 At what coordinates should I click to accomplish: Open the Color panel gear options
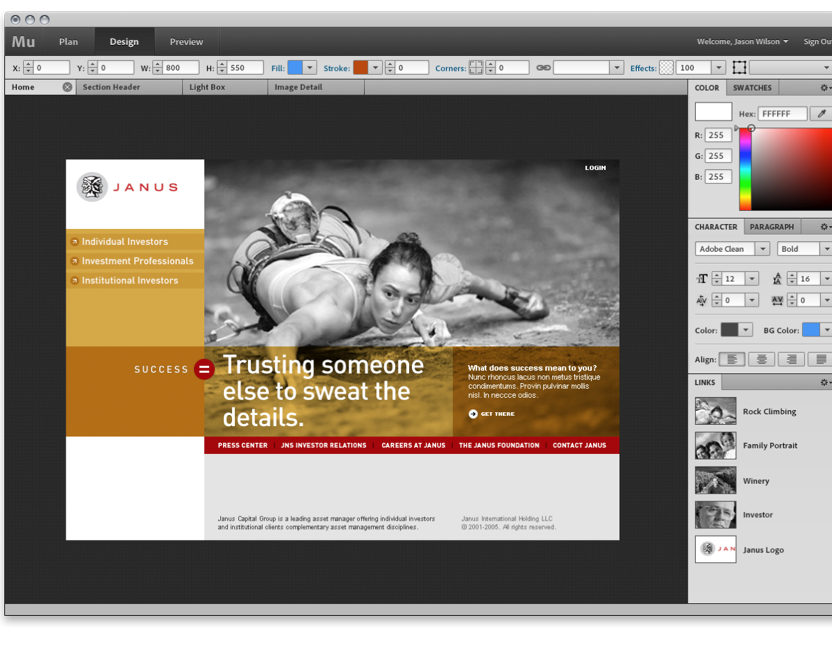(825, 88)
